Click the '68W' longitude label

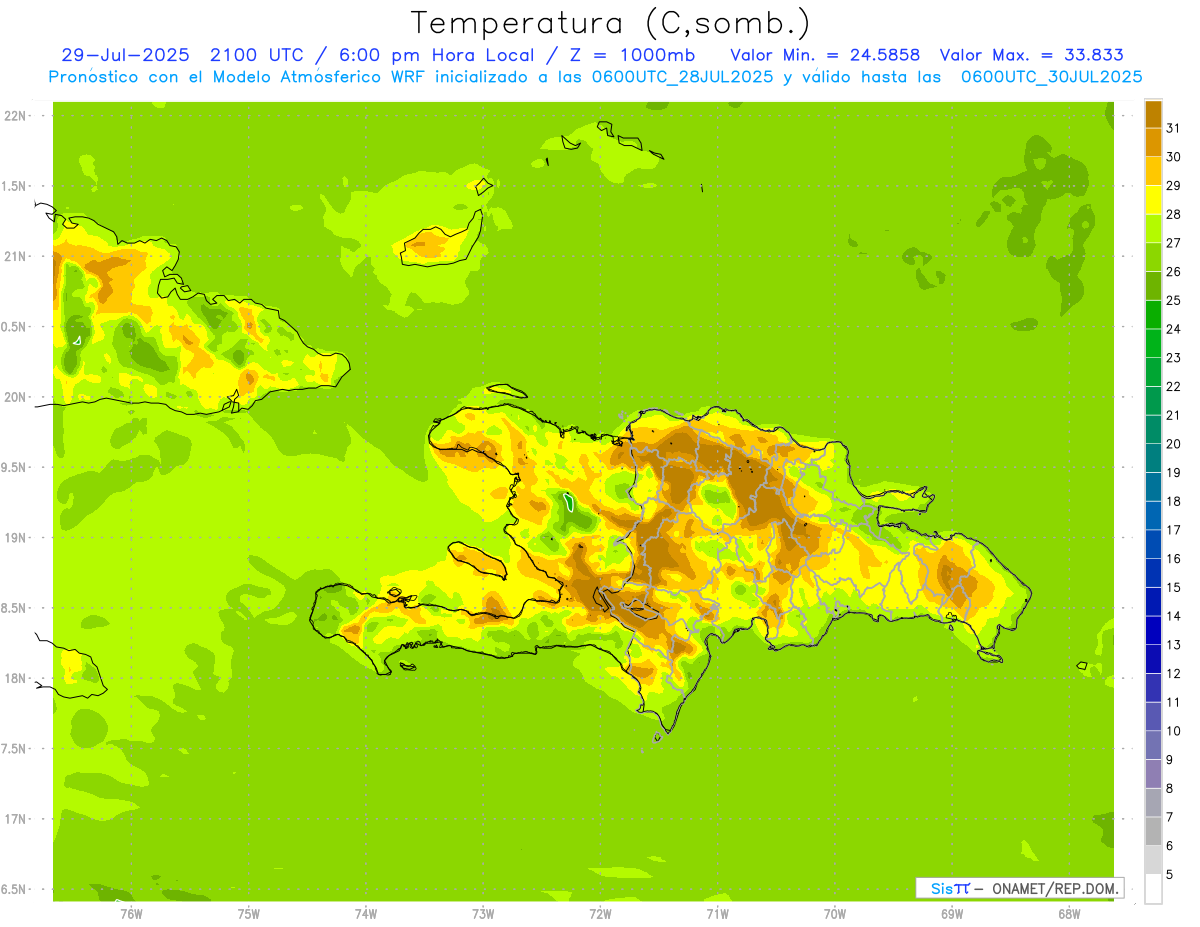(x=1069, y=914)
